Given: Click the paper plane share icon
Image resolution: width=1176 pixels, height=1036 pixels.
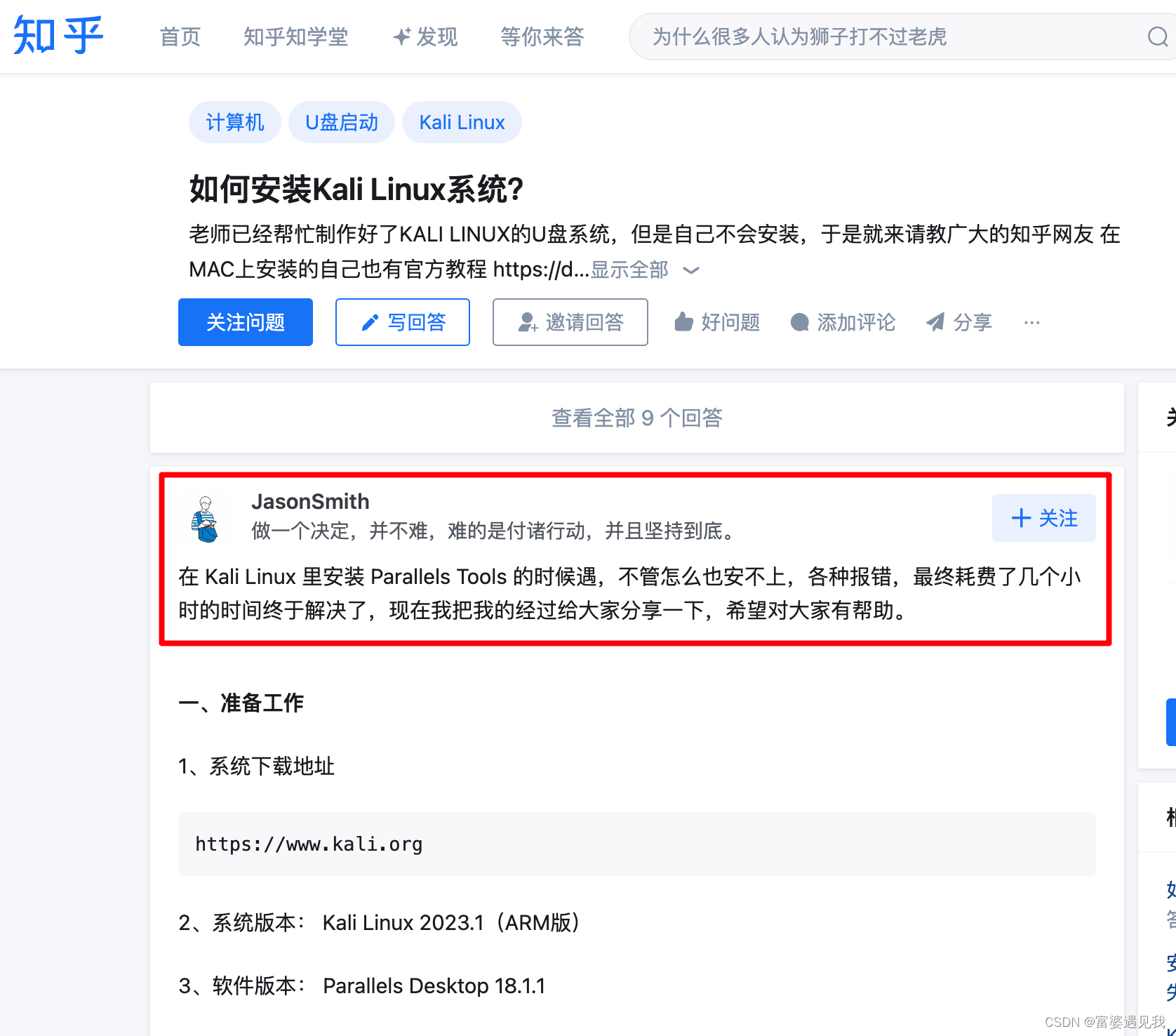Looking at the screenshot, I should (935, 322).
